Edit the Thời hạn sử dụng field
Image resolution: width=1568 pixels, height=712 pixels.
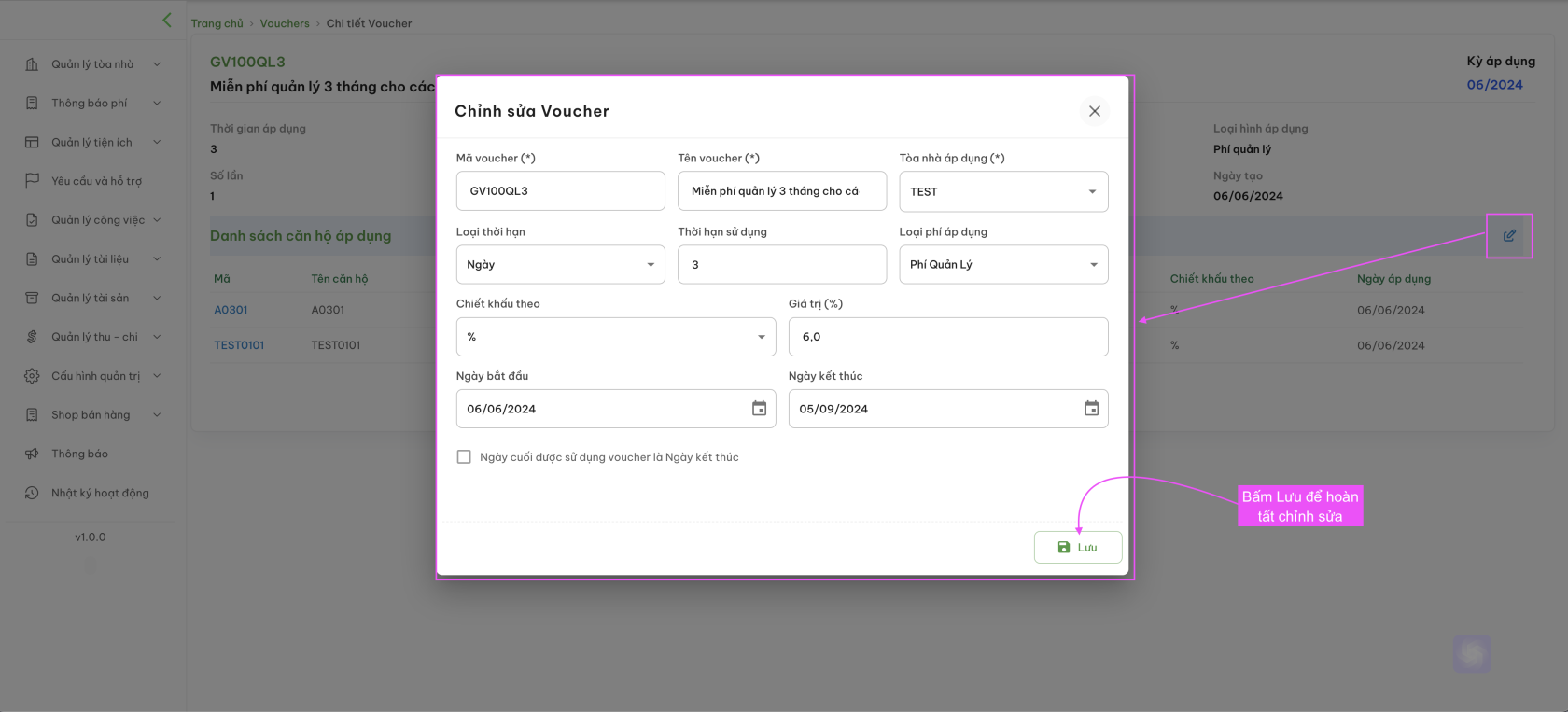pos(782,264)
